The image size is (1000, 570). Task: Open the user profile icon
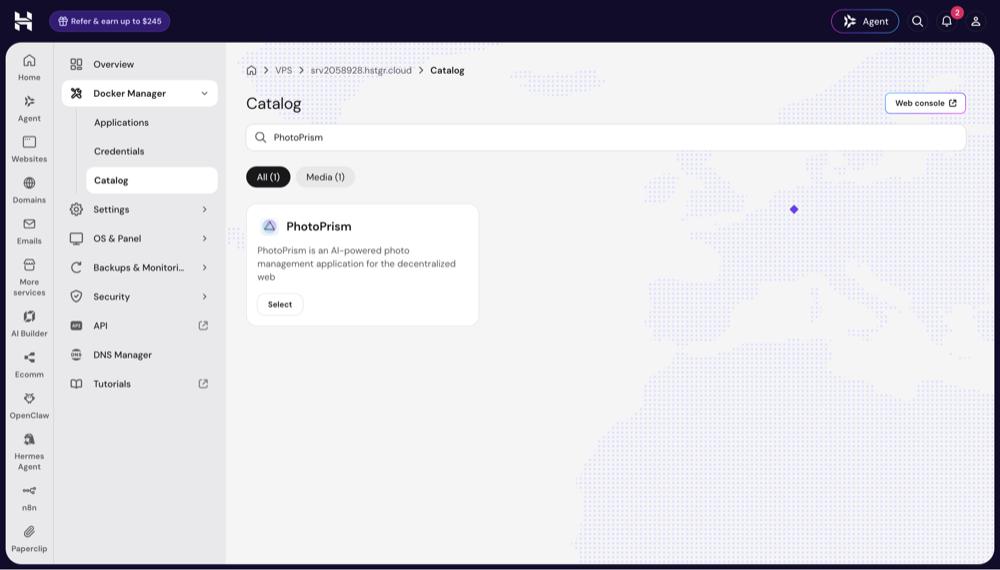tap(975, 21)
